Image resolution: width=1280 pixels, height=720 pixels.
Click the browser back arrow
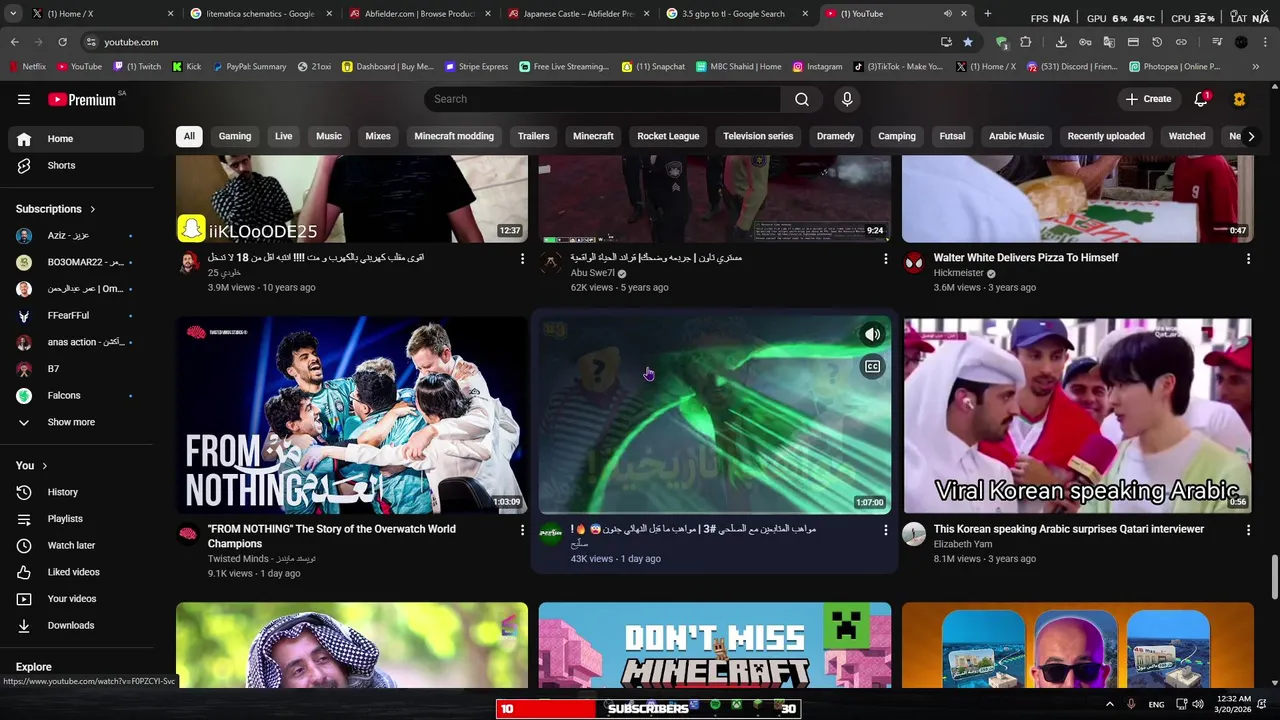coord(14,42)
